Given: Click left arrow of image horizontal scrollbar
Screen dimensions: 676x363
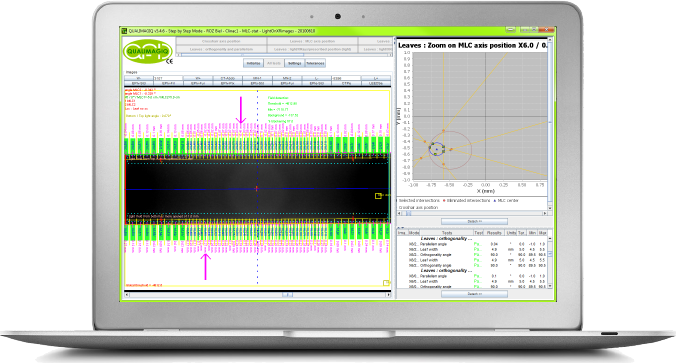Looking at the screenshot, I should 127,294.
